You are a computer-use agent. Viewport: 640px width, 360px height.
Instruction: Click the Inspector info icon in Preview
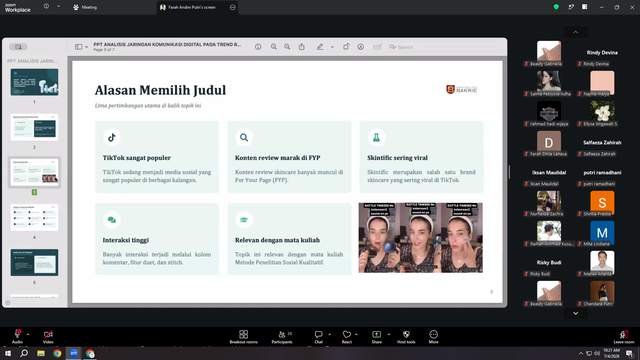click(258, 47)
